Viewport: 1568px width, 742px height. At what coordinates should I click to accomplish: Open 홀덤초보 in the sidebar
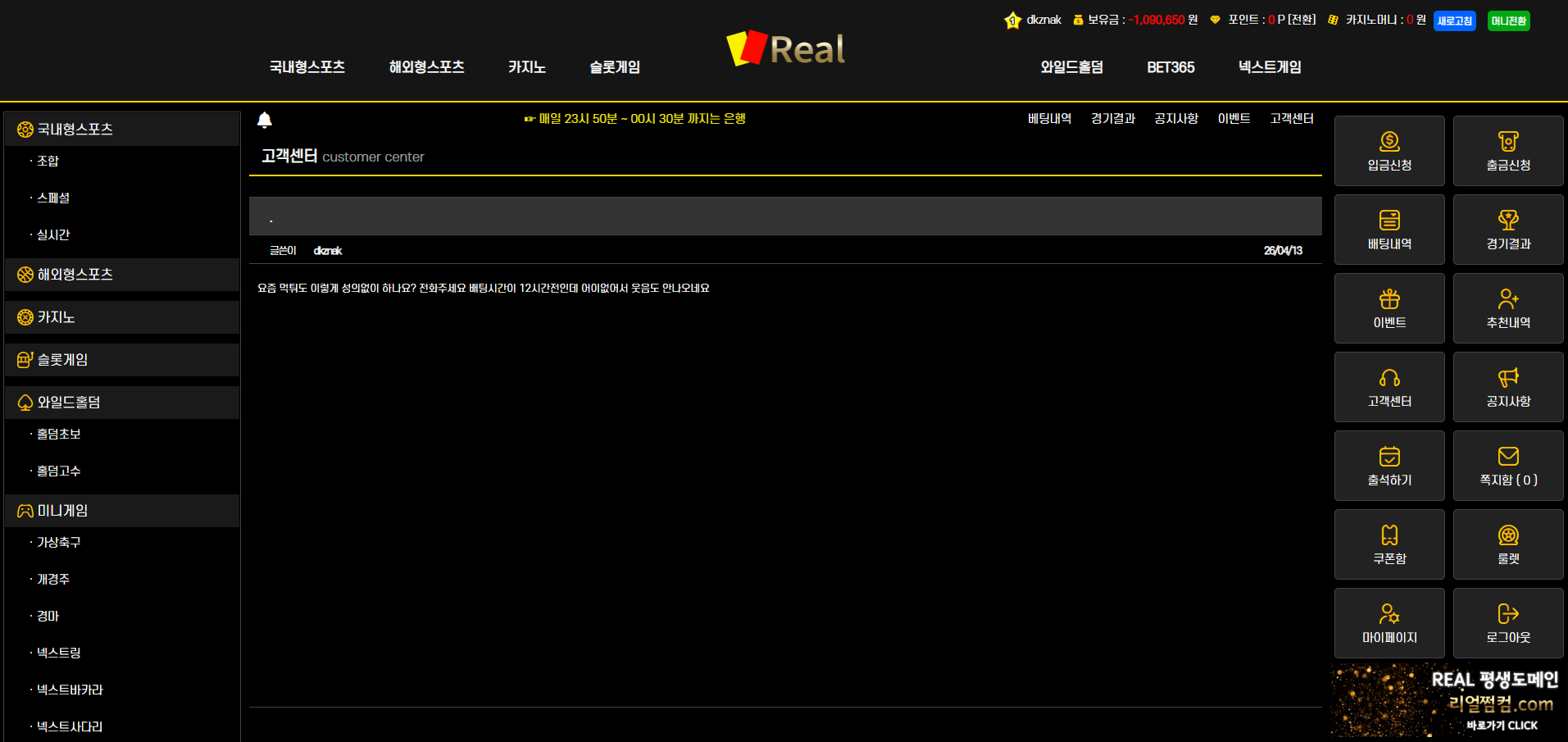pyautogui.click(x=59, y=435)
